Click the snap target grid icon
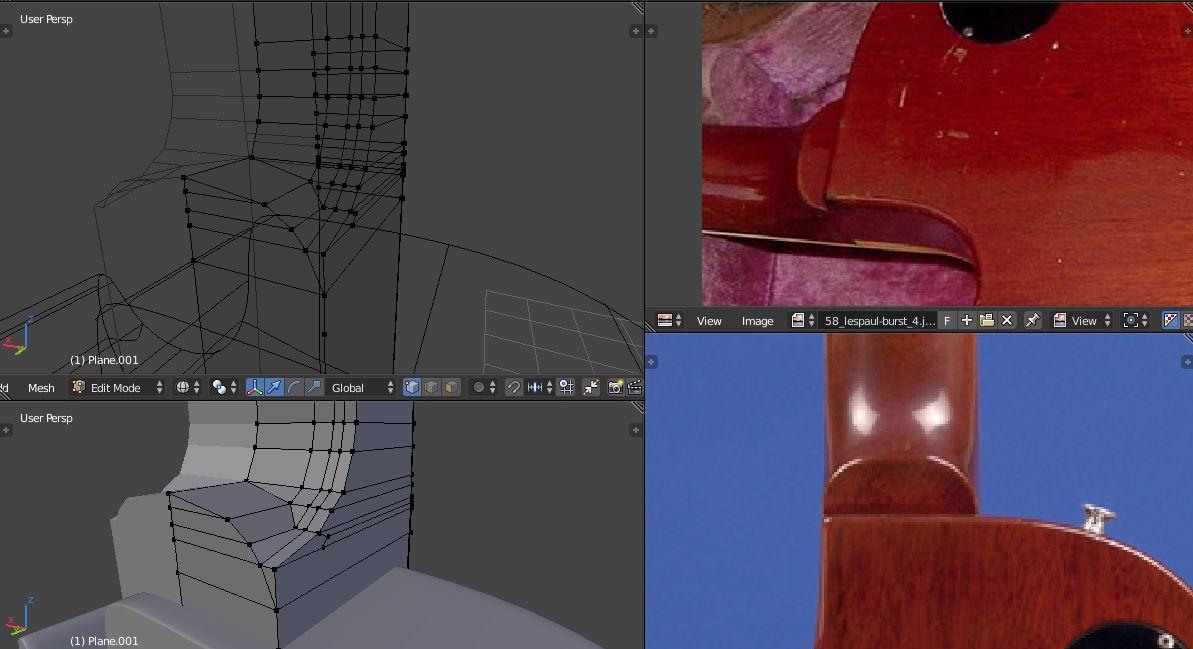The width and height of the screenshot is (1193, 649). [x=566, y=387]
